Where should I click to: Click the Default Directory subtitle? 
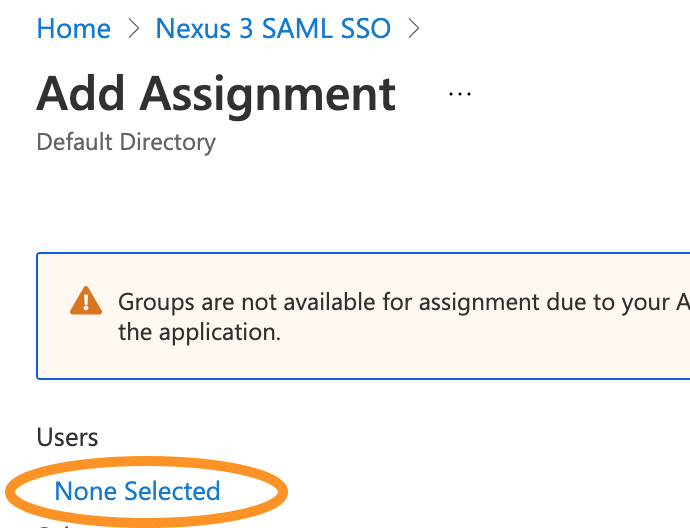coord(126,142)
